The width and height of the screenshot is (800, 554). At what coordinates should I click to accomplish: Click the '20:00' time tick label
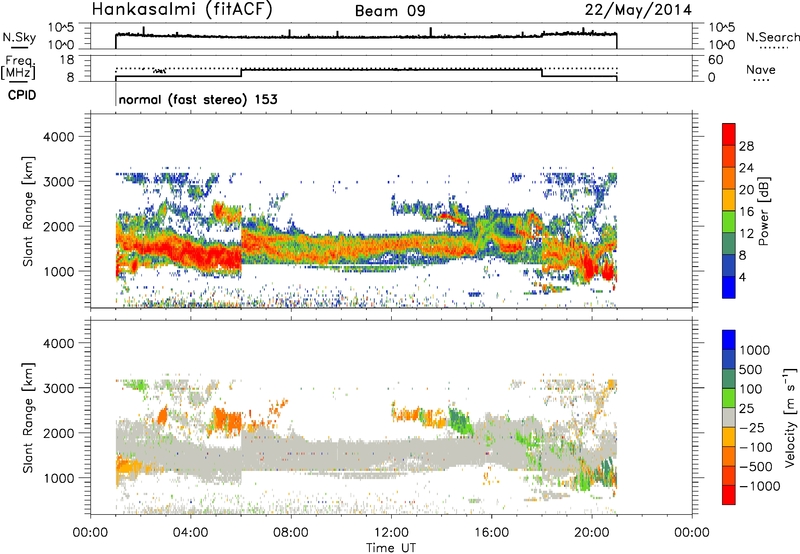(591, 533)
